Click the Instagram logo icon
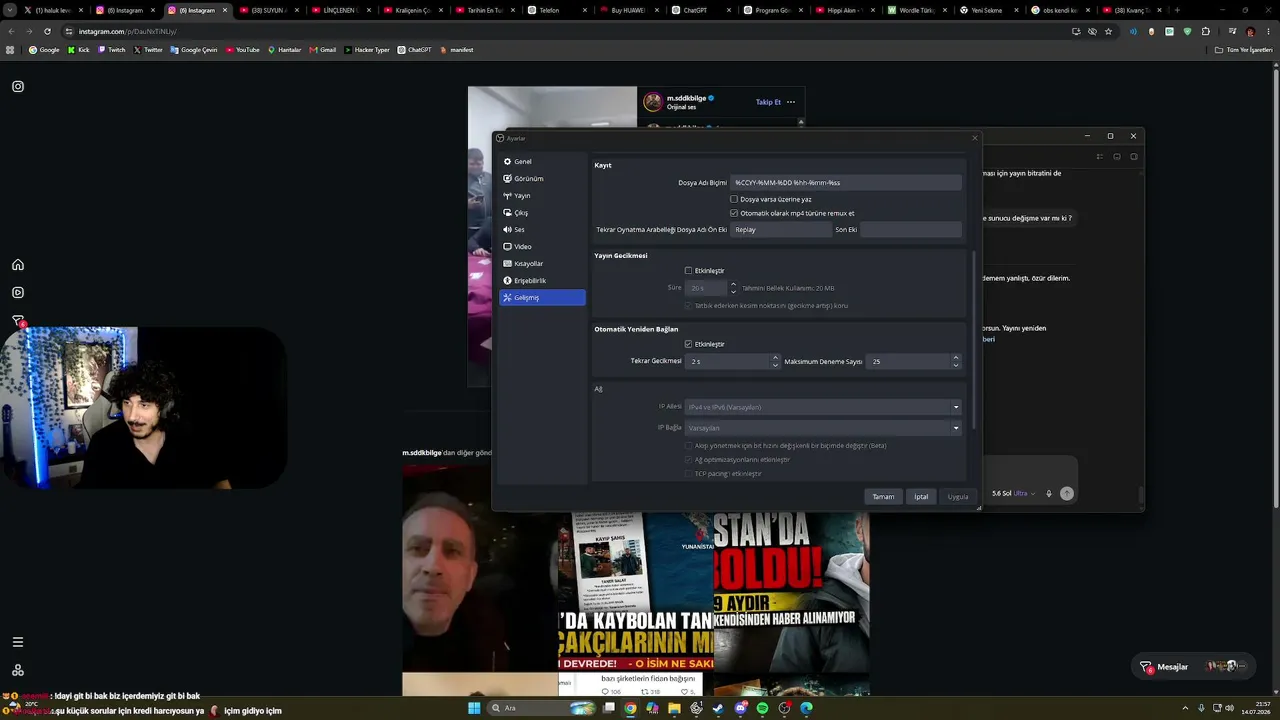This screenshot has height=720, width=1280. point(18,86)
